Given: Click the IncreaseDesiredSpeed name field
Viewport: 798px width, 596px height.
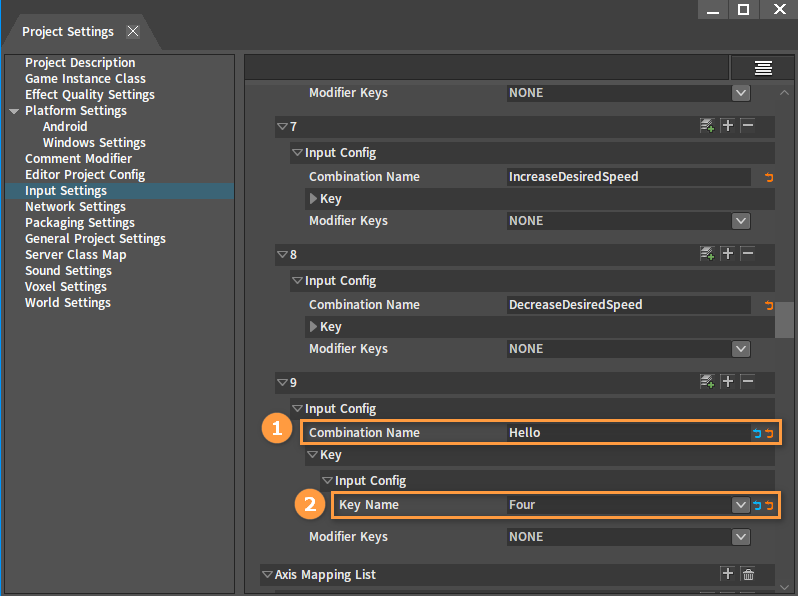Looking at the screenshot, I should coord(629,177).
